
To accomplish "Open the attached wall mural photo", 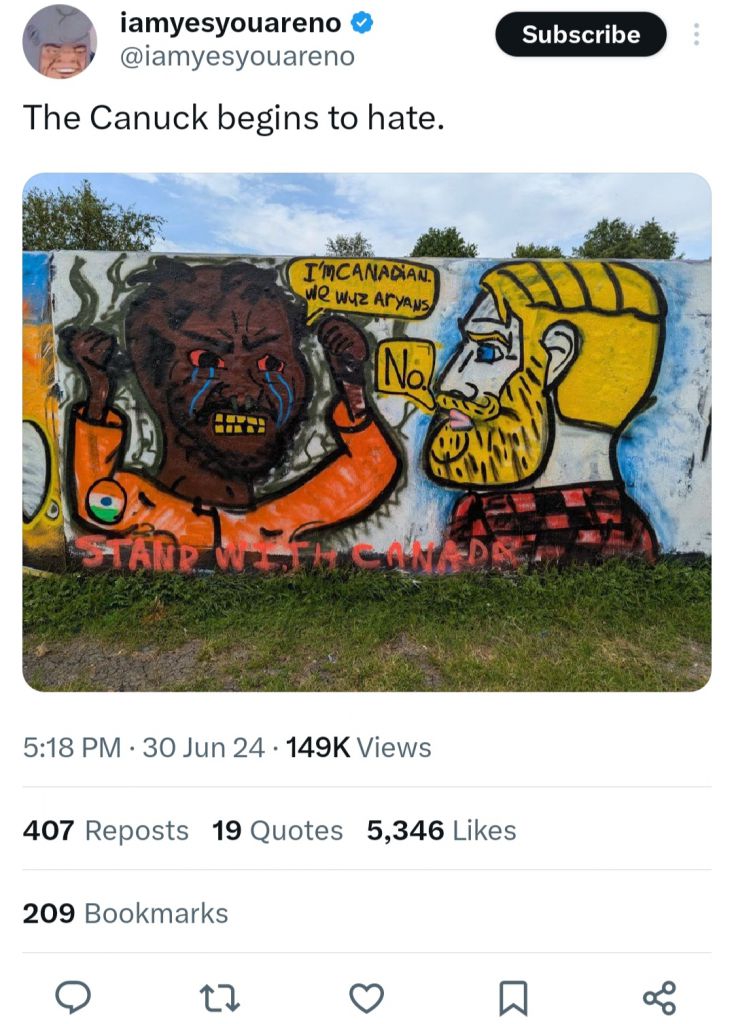I will coord(367,432).
